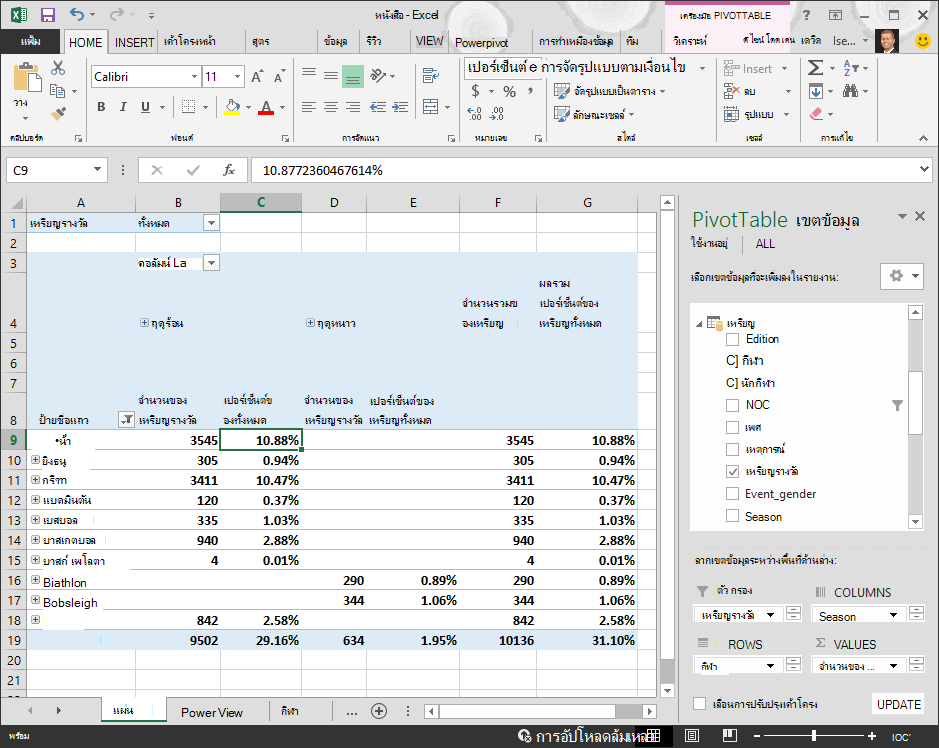Click the Copy icon in clipboard group
939x748 pixels.
coord(57,91)
